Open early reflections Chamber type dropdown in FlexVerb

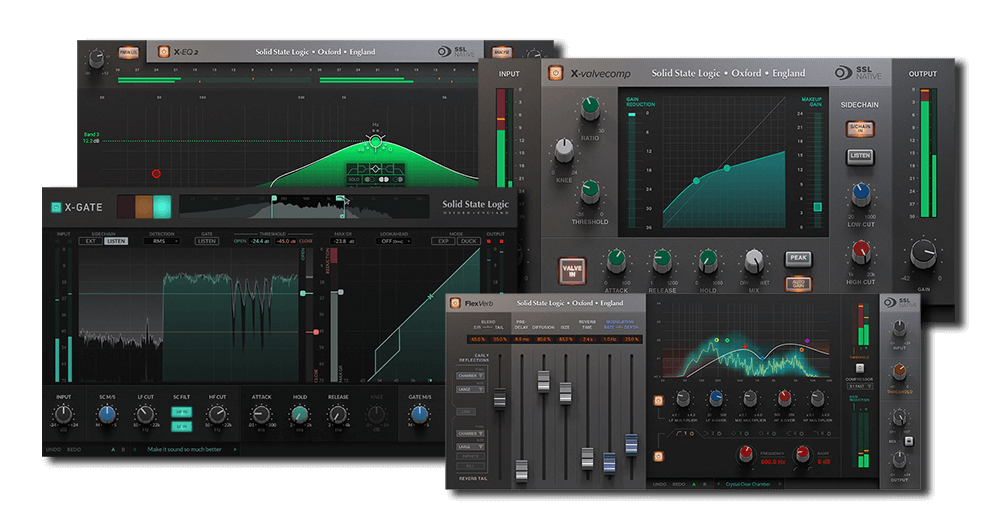pos(470,376)
